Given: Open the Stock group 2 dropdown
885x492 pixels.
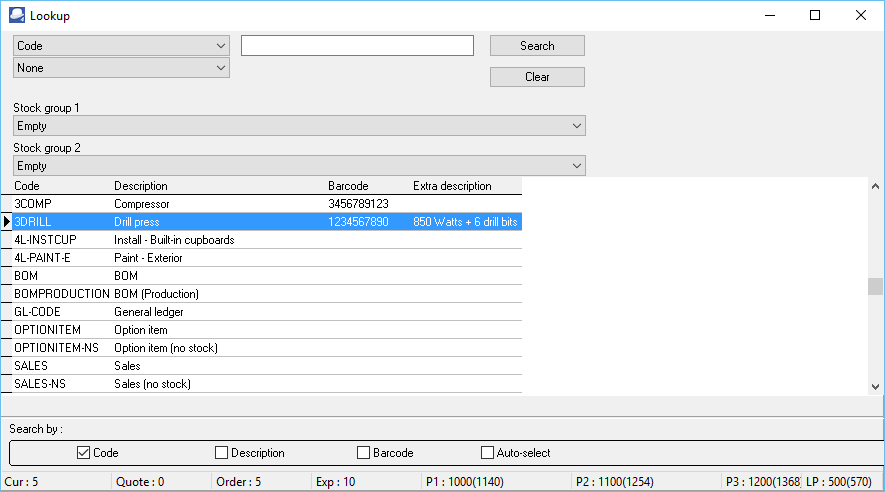Looking at the screenshot, I should pos(299,166).
